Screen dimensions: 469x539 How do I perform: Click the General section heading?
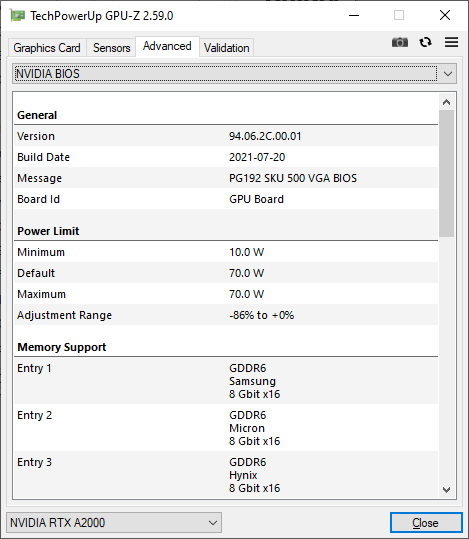point(37,115)
